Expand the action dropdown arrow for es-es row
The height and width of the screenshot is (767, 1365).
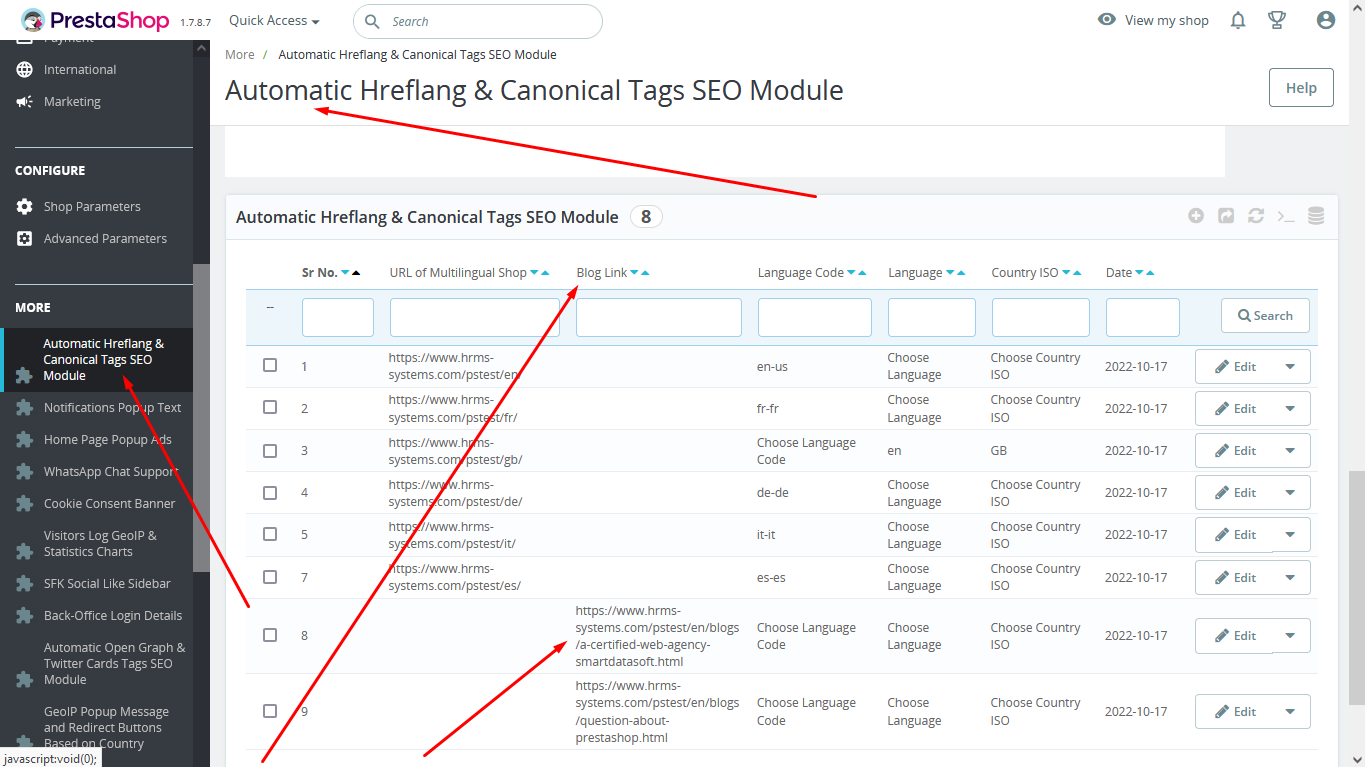pyautogui.click(x=1290, y=578)
